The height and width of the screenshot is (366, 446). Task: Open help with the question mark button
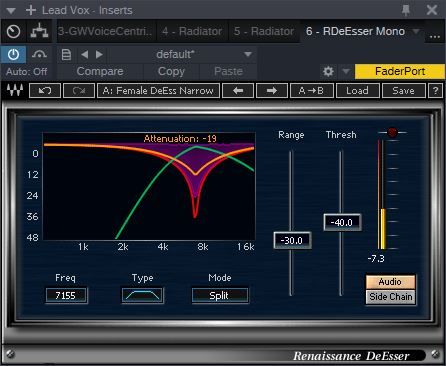coord(435,90)
